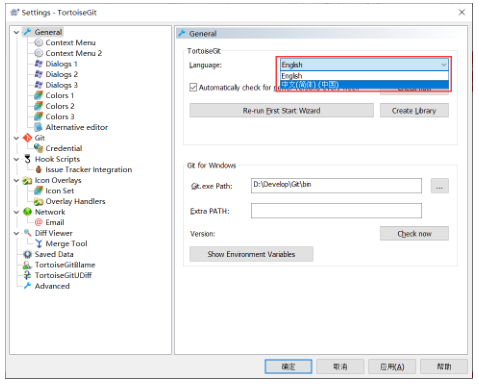Choose English in the language list

pyautogui.click(x=364, y=76)
